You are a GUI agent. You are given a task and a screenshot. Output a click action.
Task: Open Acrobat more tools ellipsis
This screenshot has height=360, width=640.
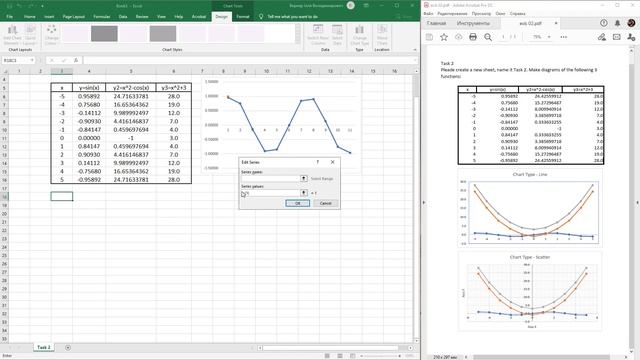click(564, 37)
